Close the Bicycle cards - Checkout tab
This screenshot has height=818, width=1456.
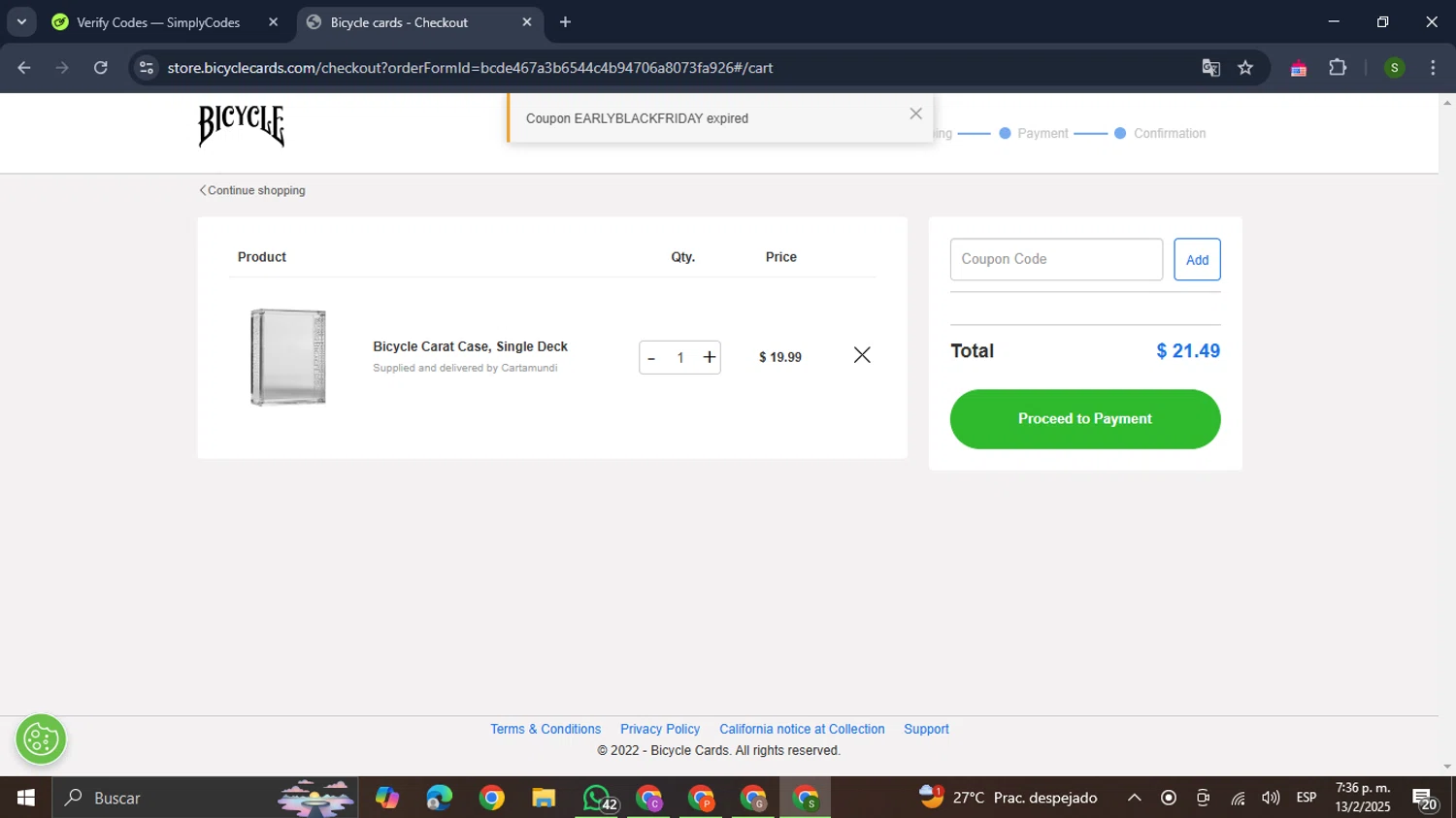pyautogui.click(x=527, y=22)
